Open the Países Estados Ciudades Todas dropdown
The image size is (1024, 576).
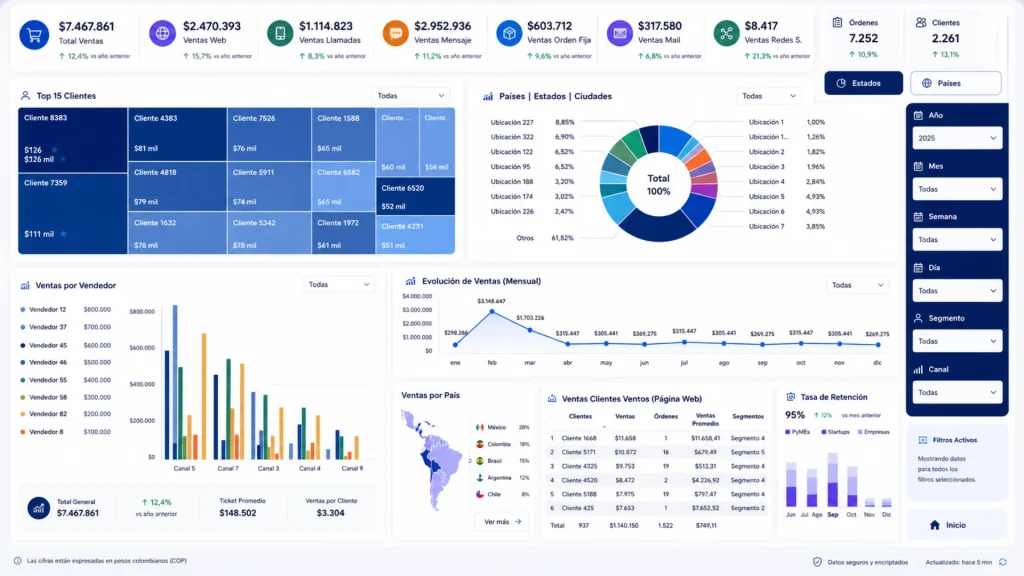click(769, 96)
